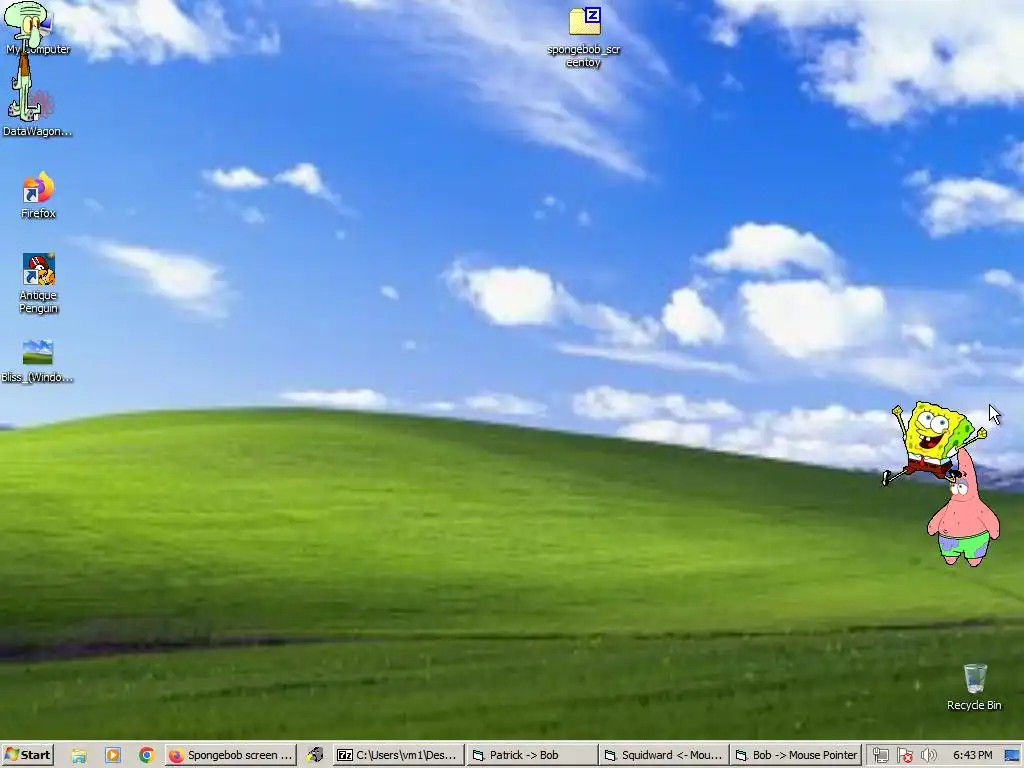
Task: Select the DataWagon desktop icon
Action: pos(38,112)
